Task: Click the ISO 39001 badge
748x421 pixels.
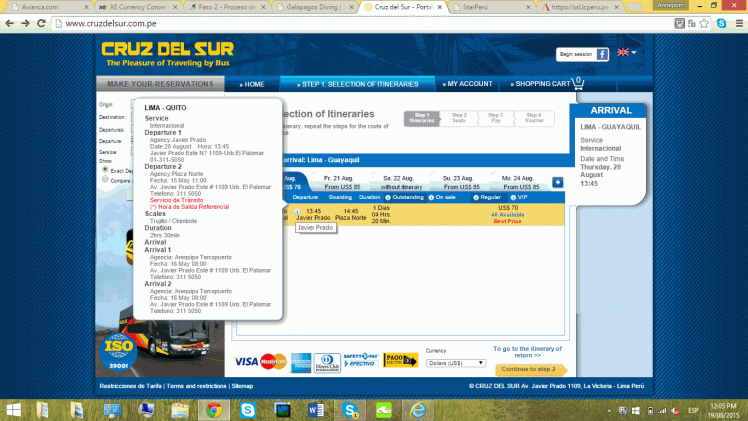Action: click(x=118, y=351)
